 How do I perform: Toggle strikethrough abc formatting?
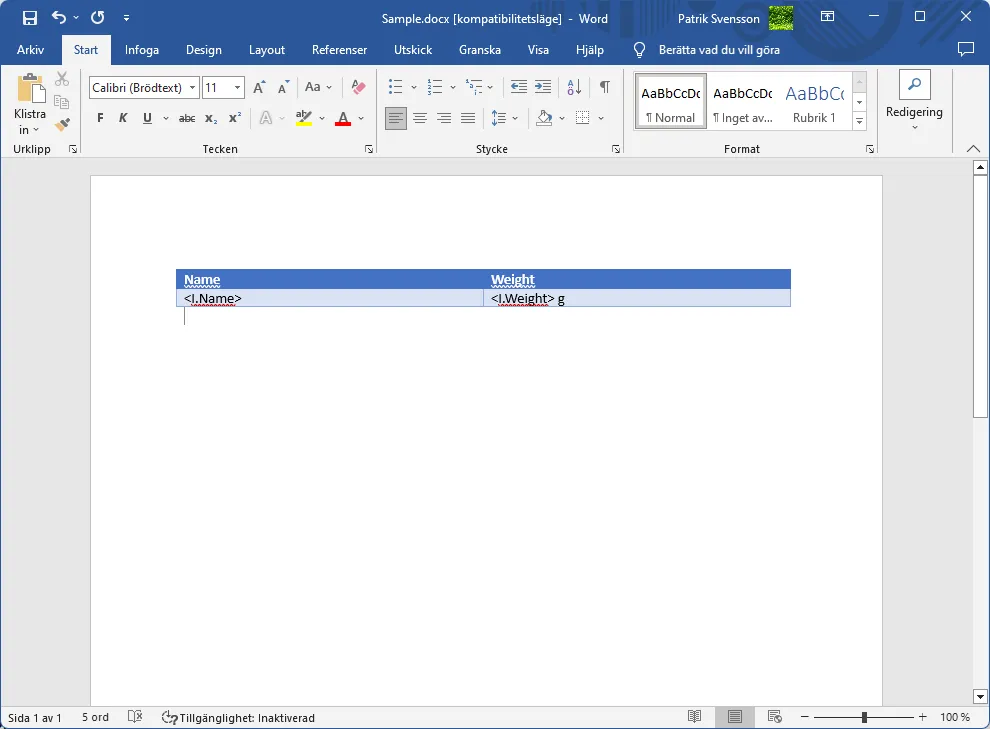[x=187, y=118]
